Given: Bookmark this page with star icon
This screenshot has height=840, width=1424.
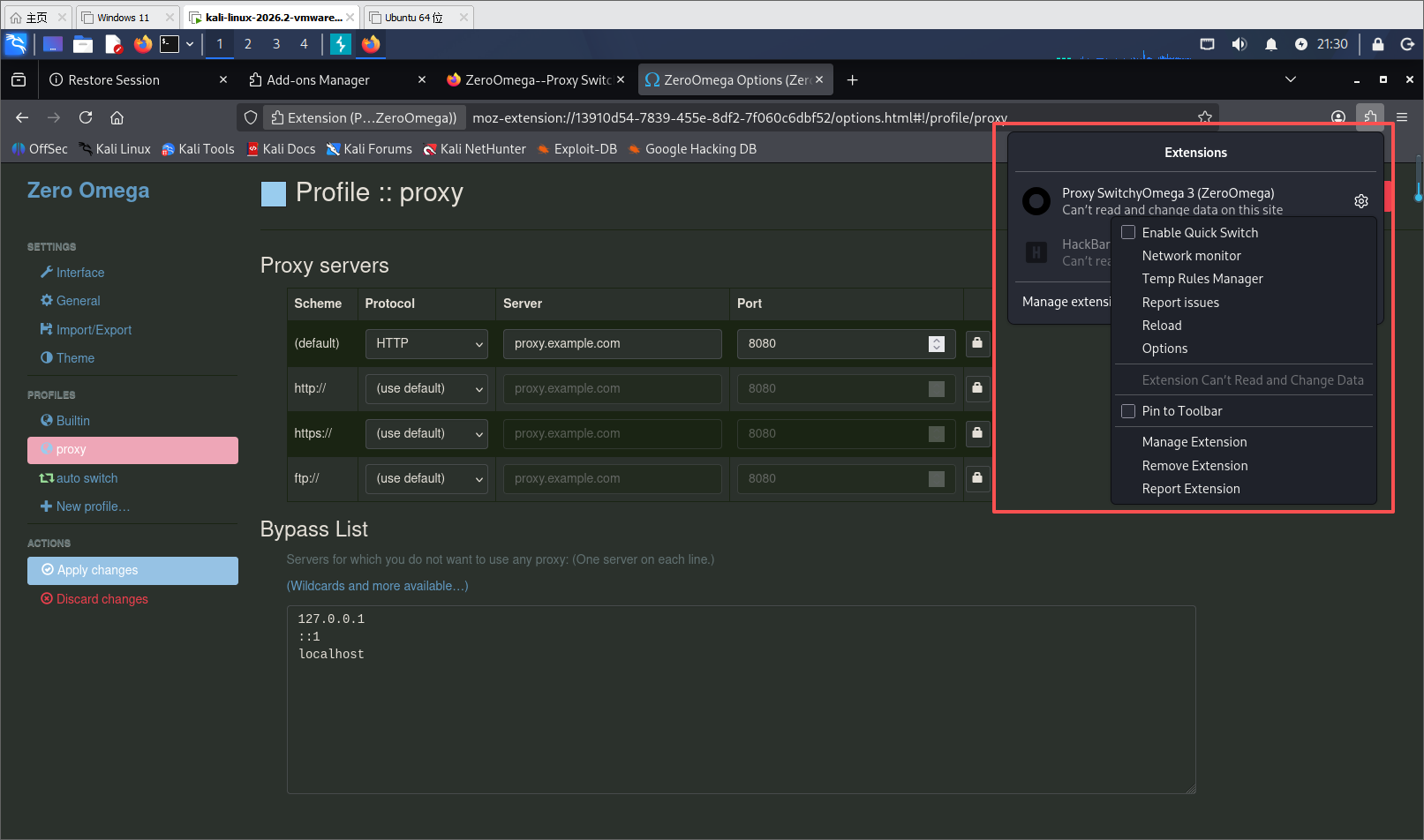Looking at the screenshot, I should 1204,117.
